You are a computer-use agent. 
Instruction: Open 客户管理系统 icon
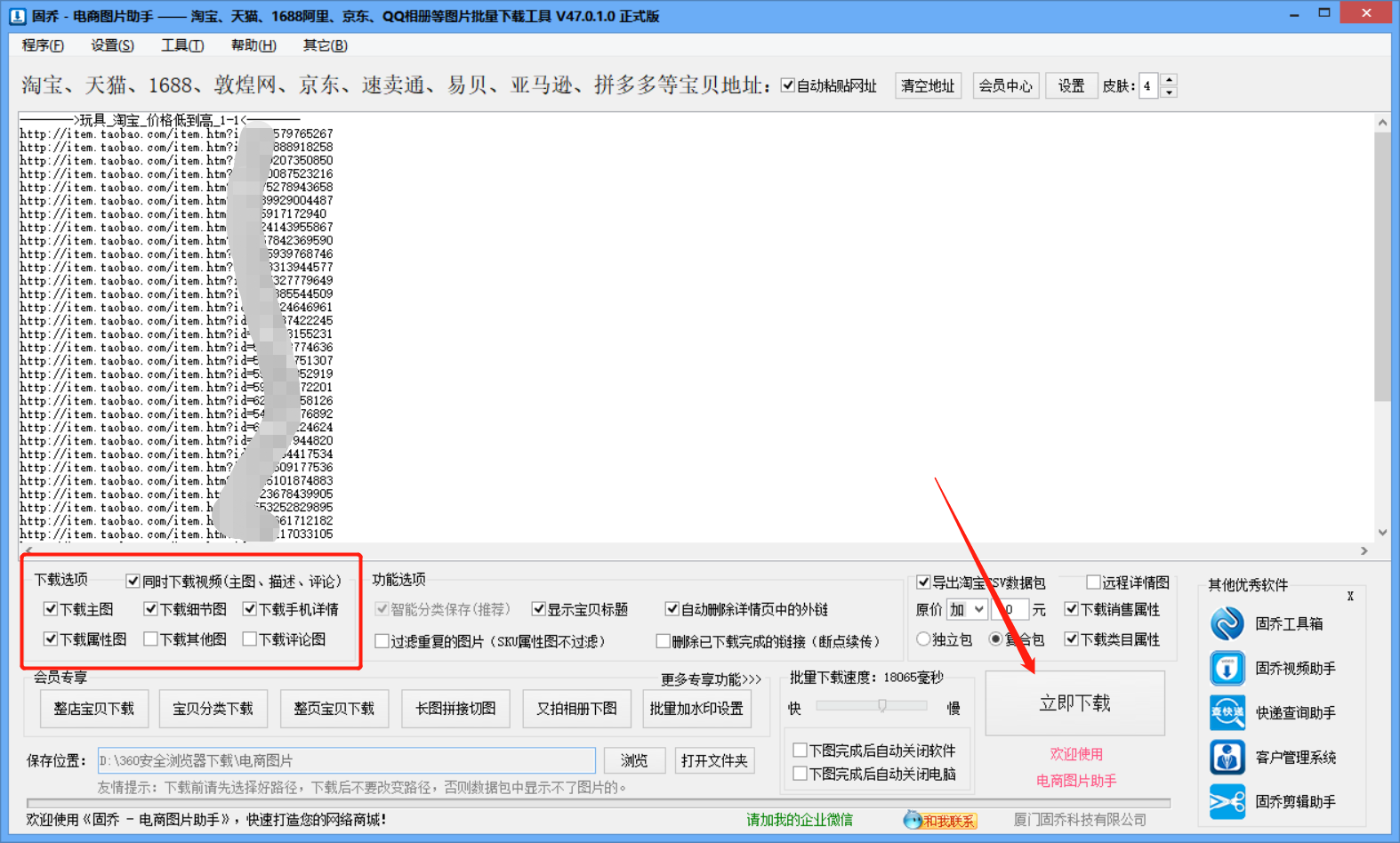pyautogui.click(x=1227, y=757)
